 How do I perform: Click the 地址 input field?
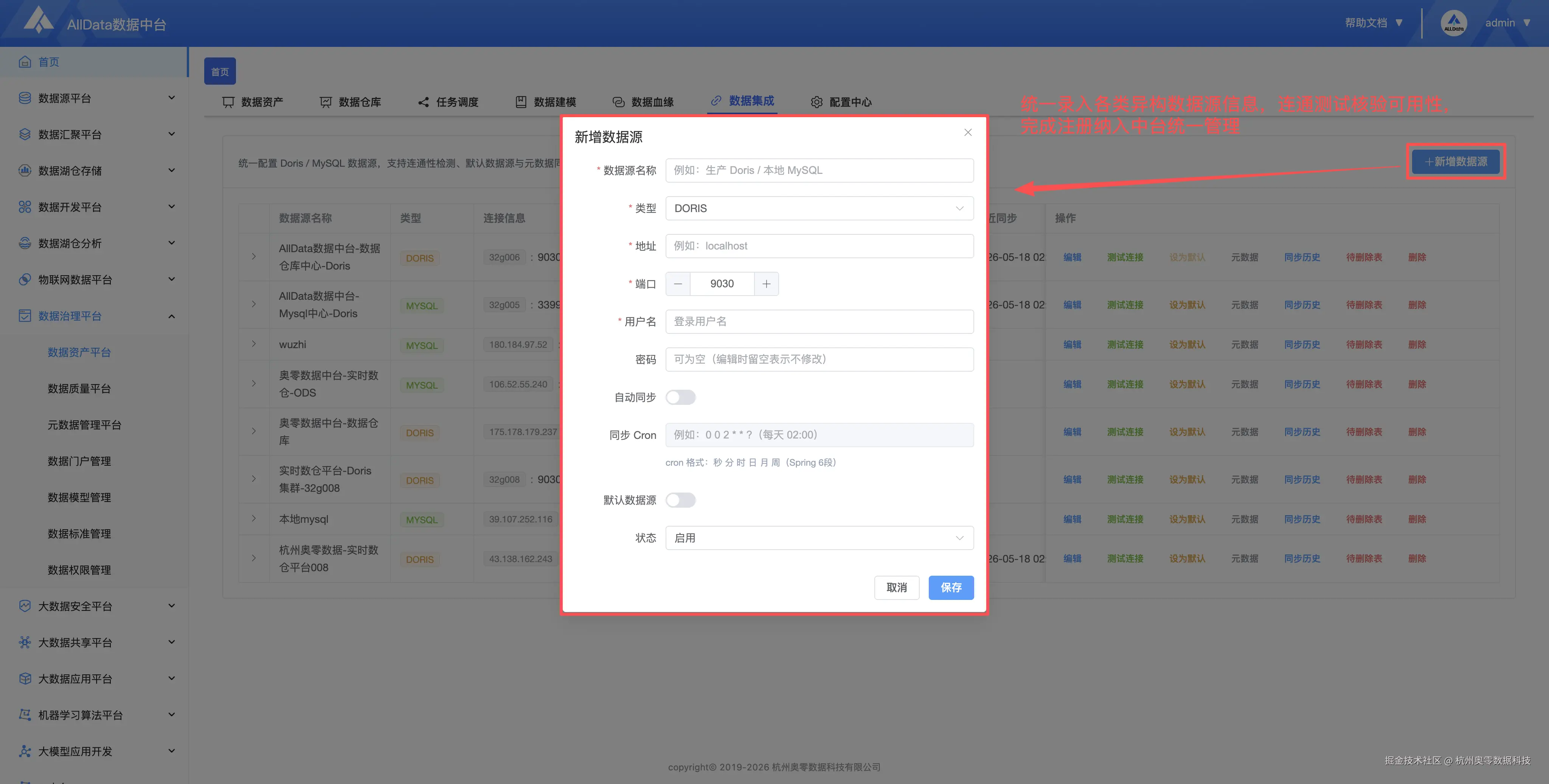coord(819,246)
